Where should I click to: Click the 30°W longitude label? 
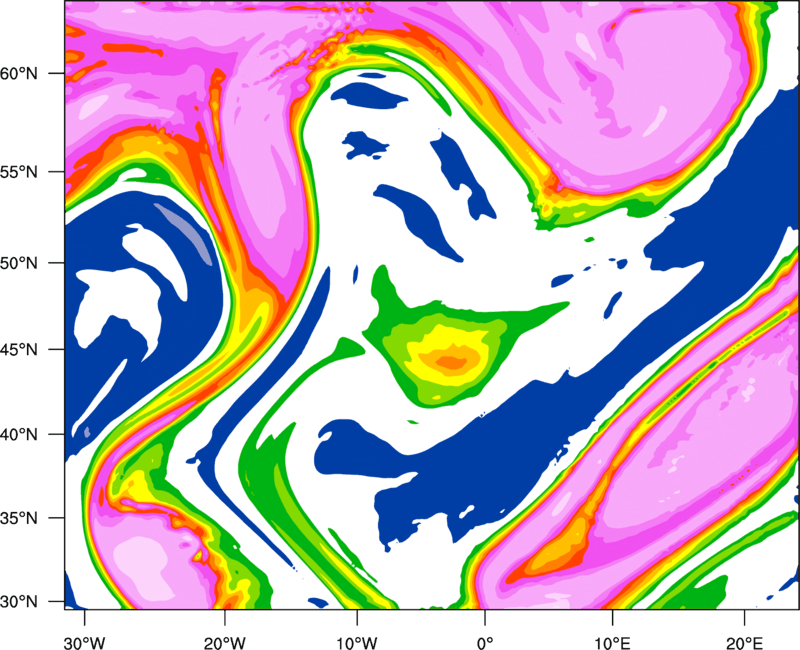pyautogui.click(x=85, y=643)
